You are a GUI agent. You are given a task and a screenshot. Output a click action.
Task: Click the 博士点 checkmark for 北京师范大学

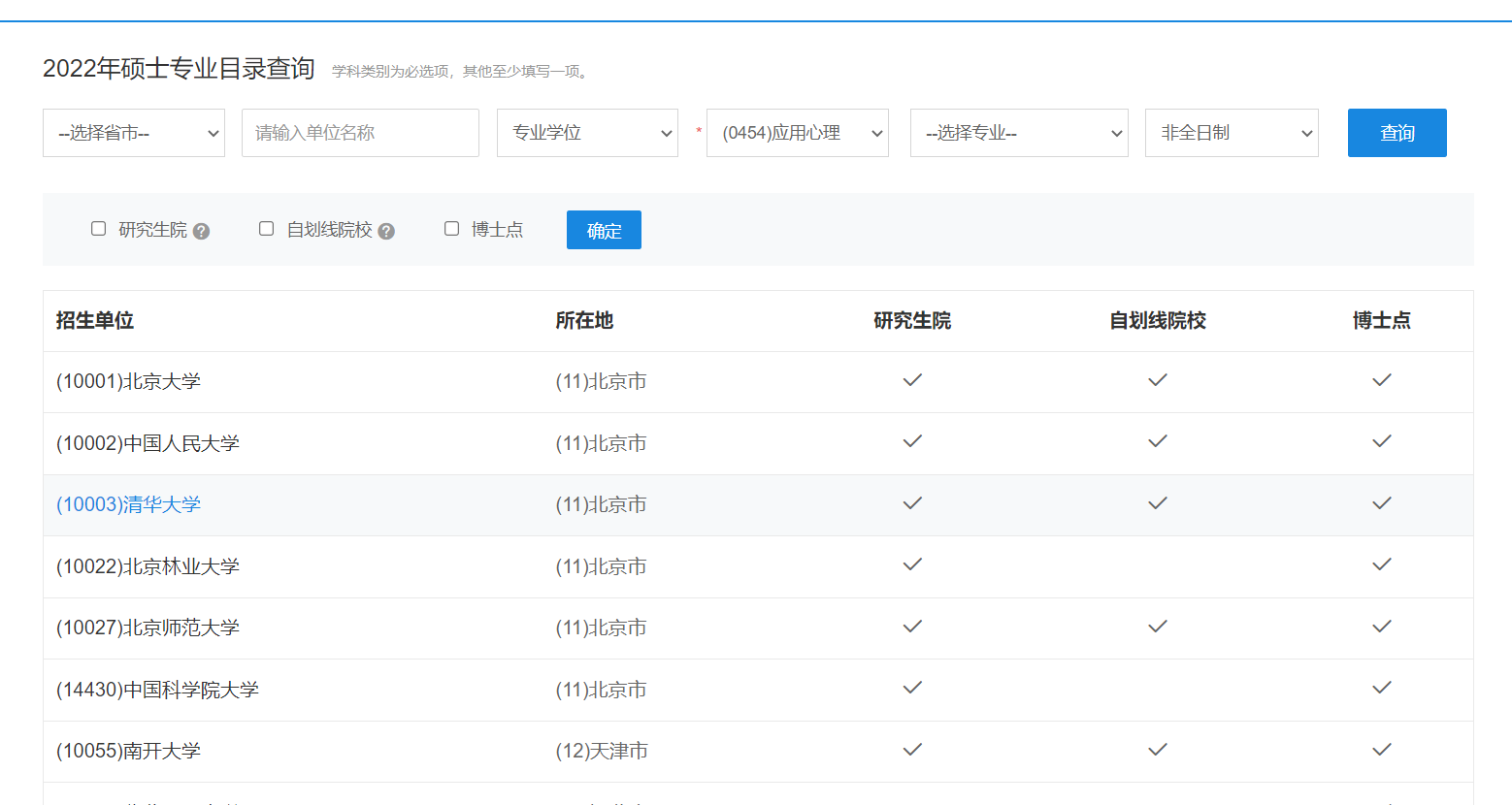[1382, 627]
